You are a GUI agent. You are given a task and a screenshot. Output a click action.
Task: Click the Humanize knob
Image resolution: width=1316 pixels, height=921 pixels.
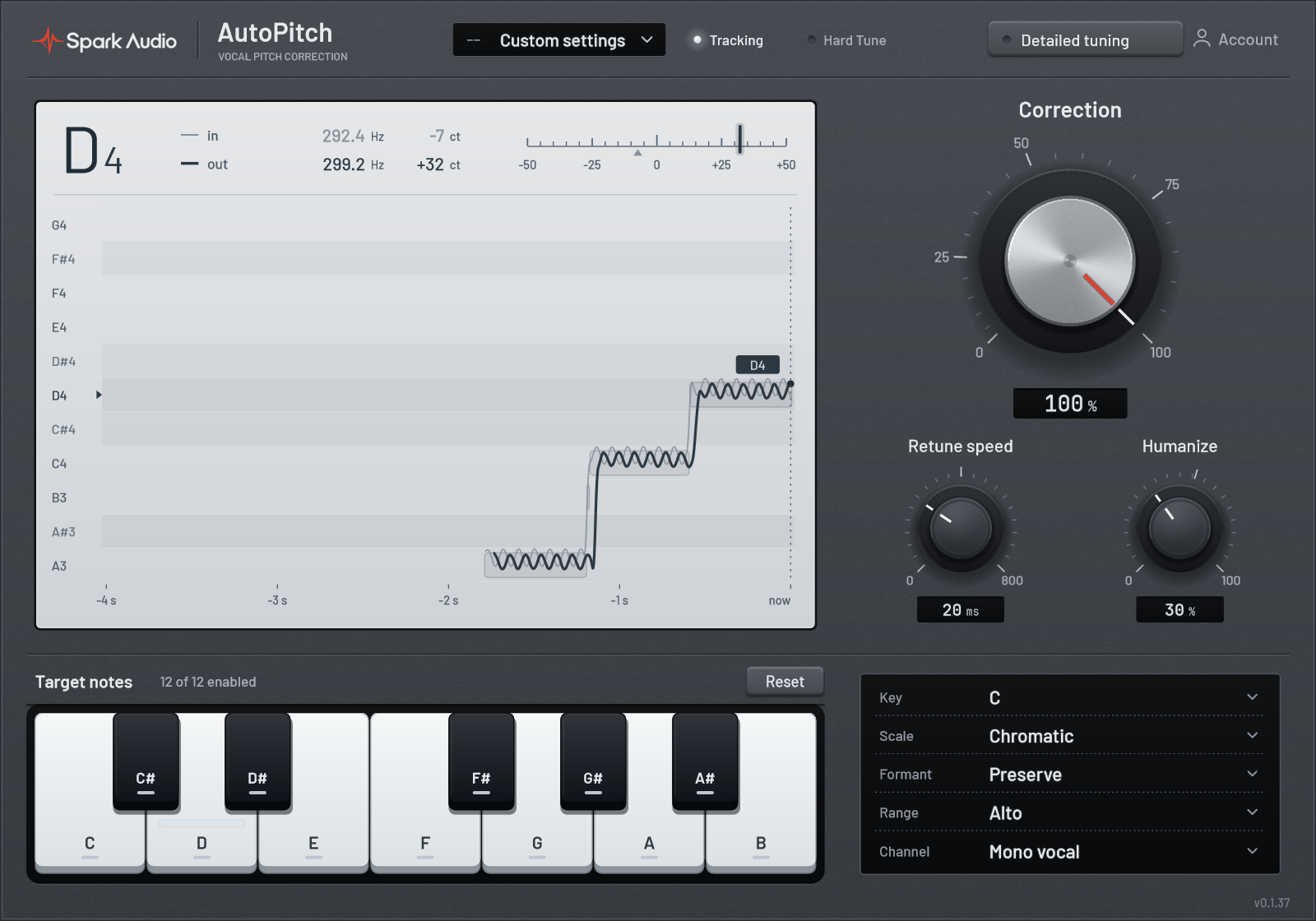tap(1179, 527)
